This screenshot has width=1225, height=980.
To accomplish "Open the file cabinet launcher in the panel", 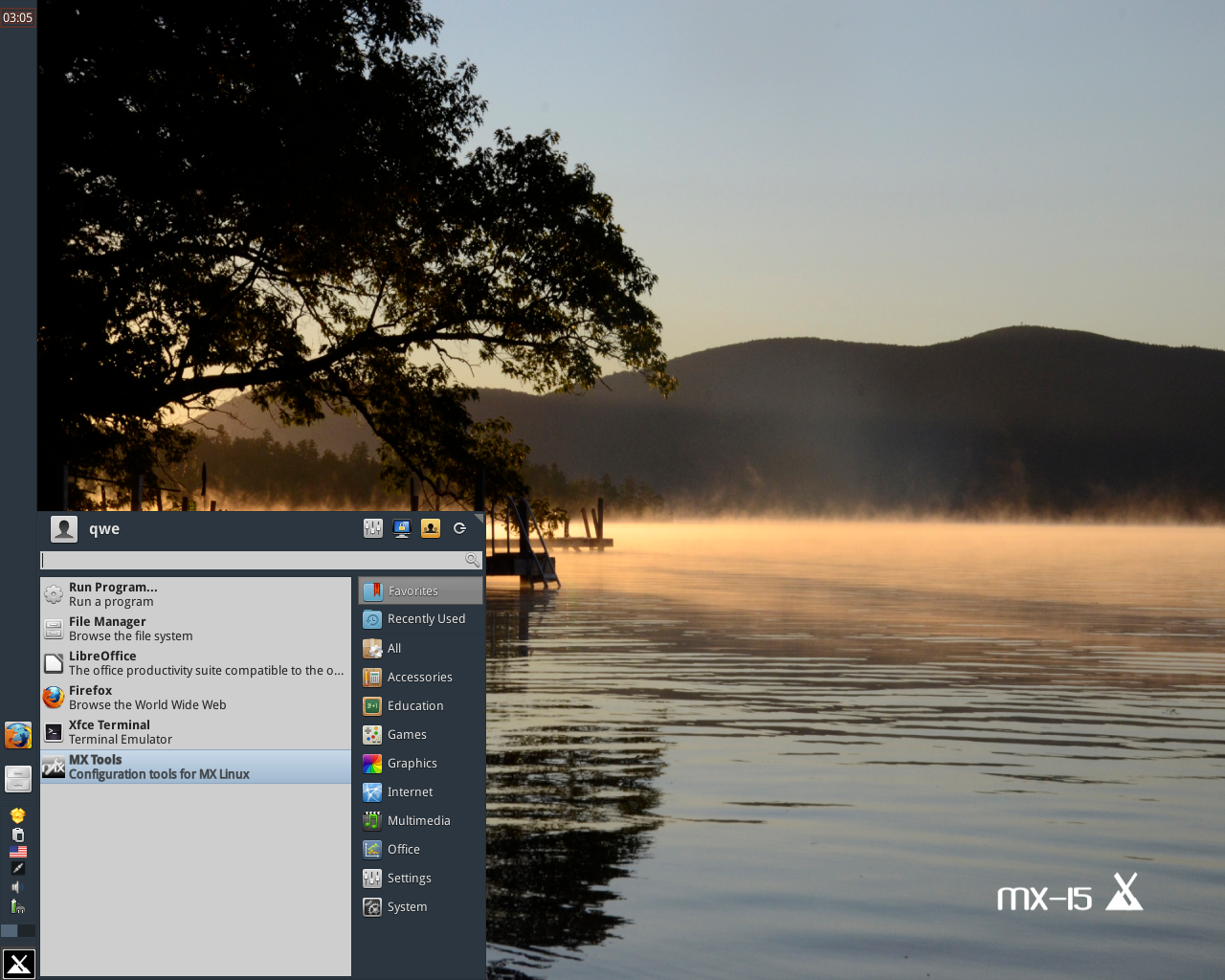I will 18,779.
